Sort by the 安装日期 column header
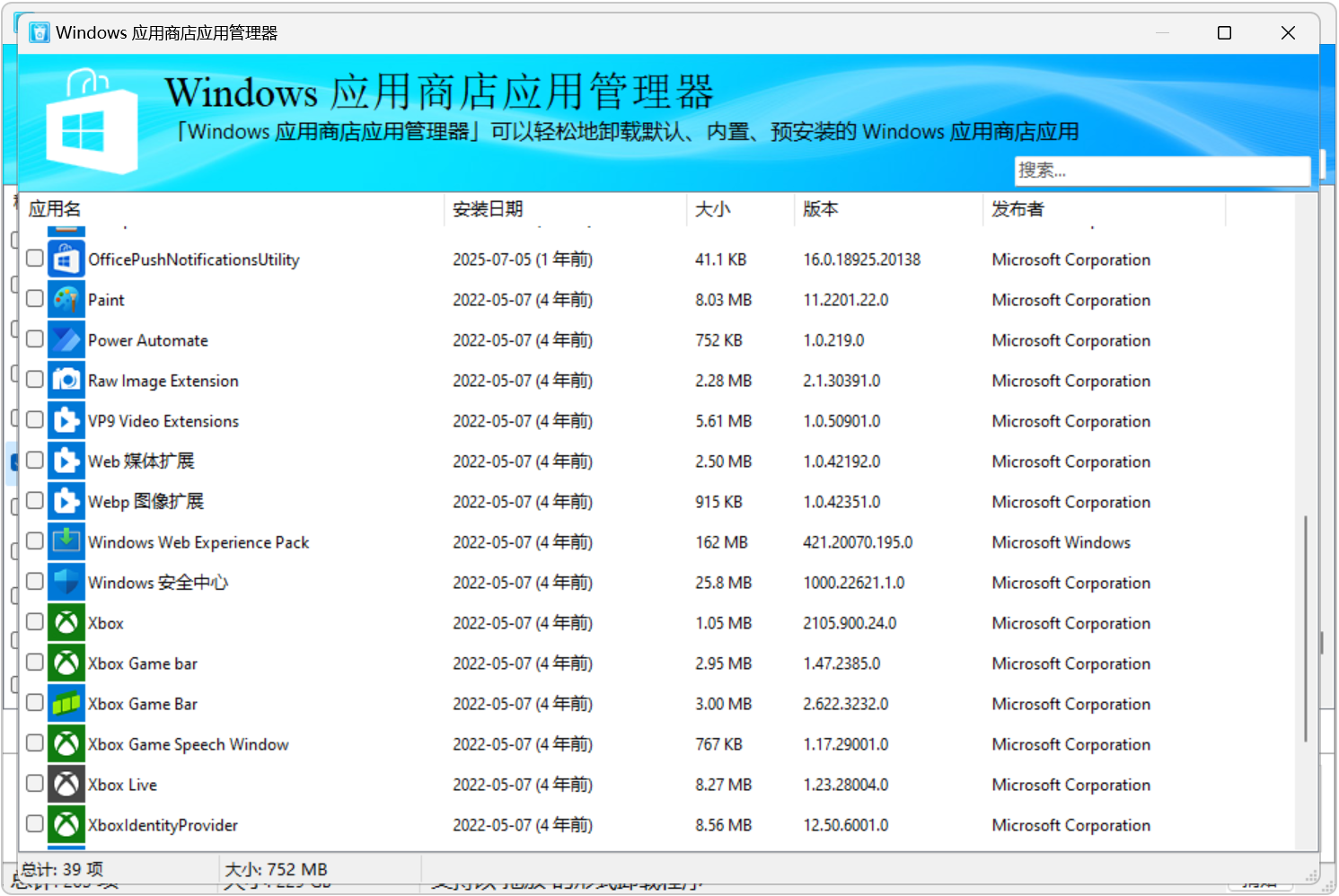The width and height of the screenshot is (1339, 896). (566, 209)
